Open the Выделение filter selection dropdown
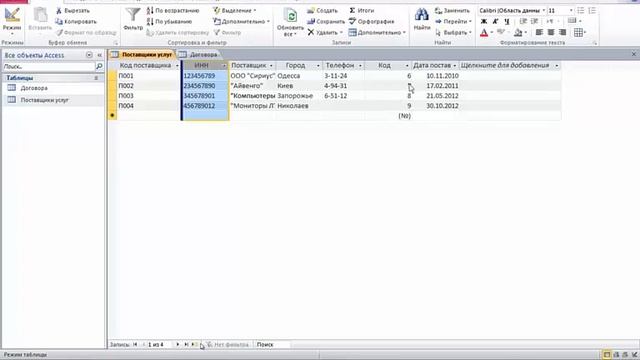The image size is (640, 360). tap(235, 11)
